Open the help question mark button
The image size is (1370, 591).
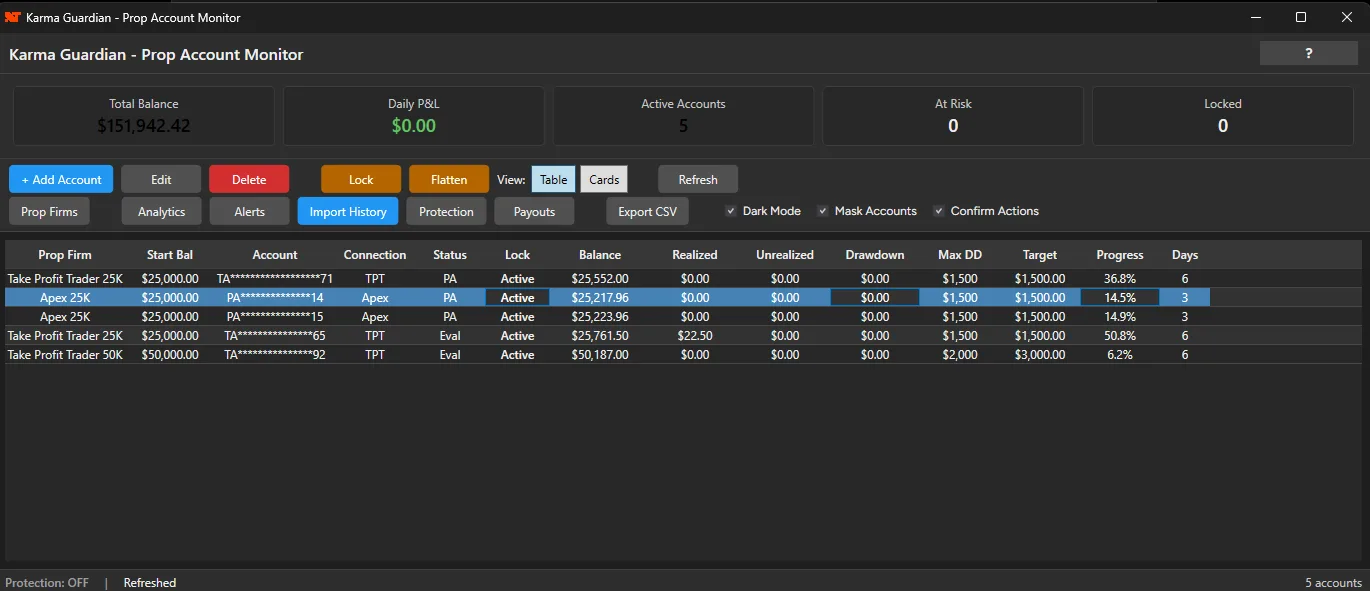pyautogui.click(x=1308, y=54)
